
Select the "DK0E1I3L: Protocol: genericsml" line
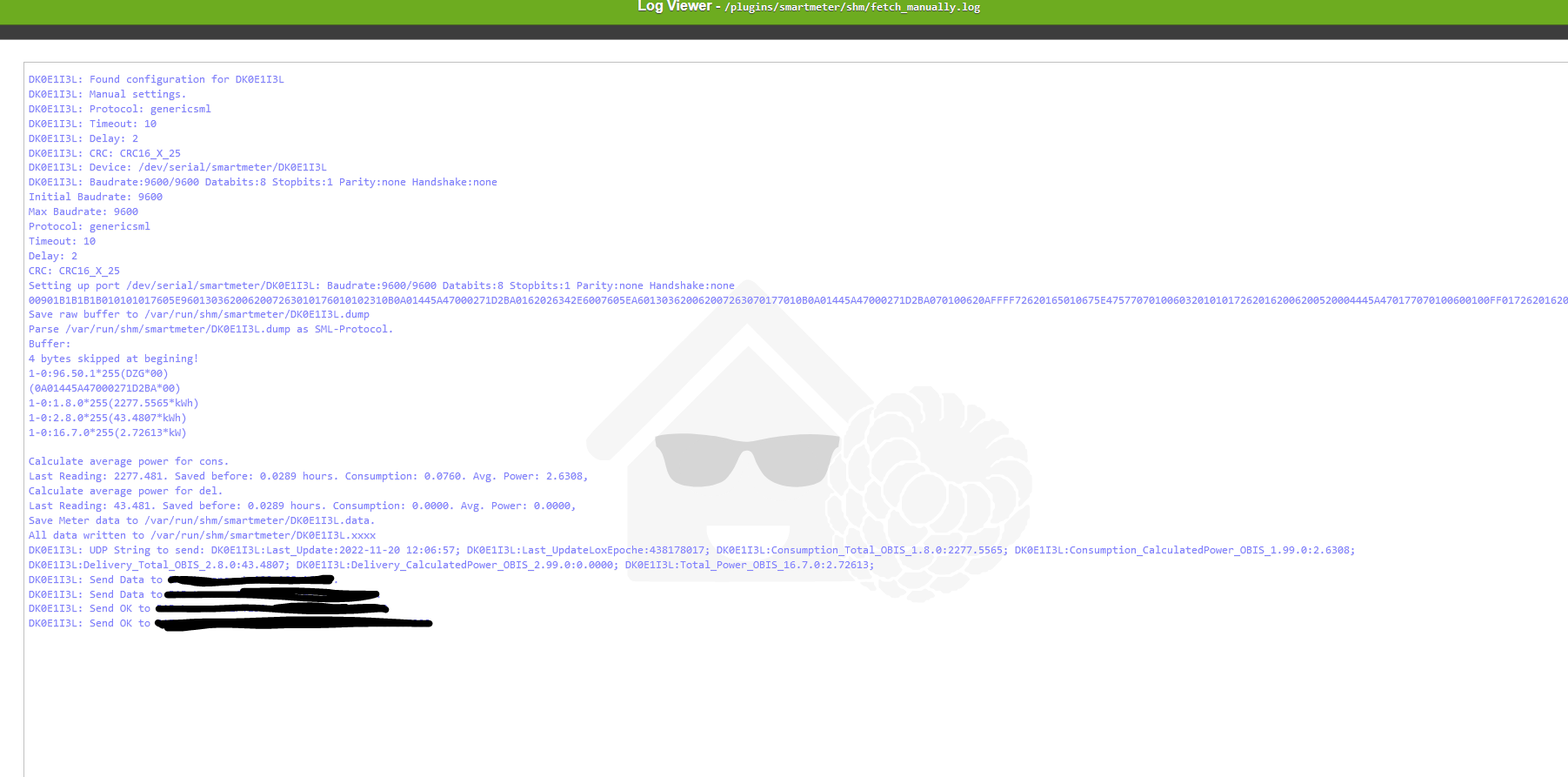(120, 109)
